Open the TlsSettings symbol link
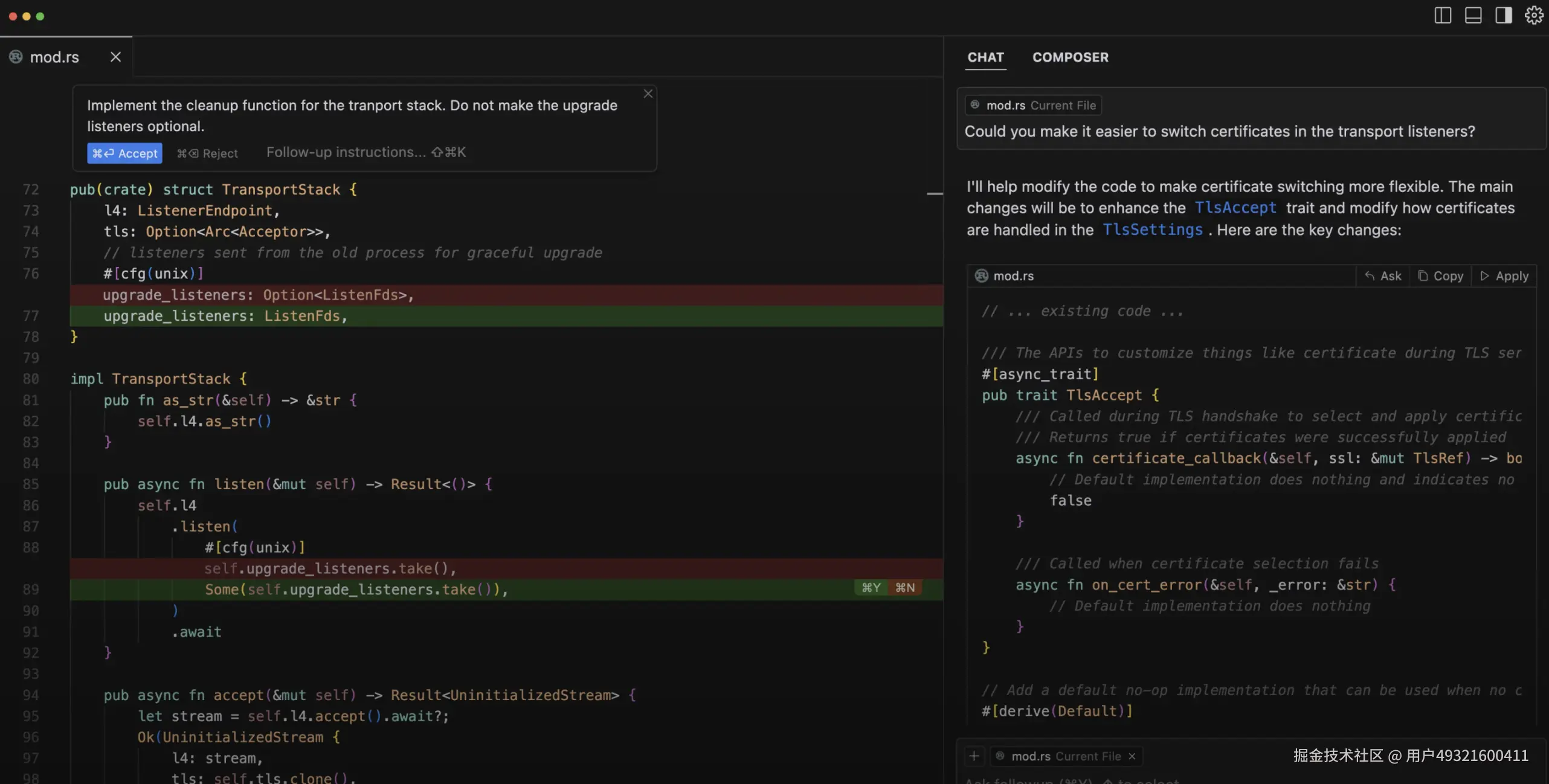The height and width of the screenshot is (784, 1549). (1152, 230)
